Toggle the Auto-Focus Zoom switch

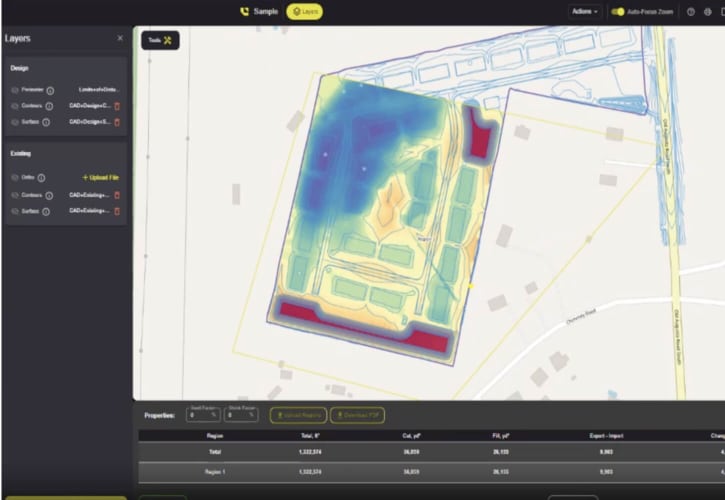pos(618,12)
